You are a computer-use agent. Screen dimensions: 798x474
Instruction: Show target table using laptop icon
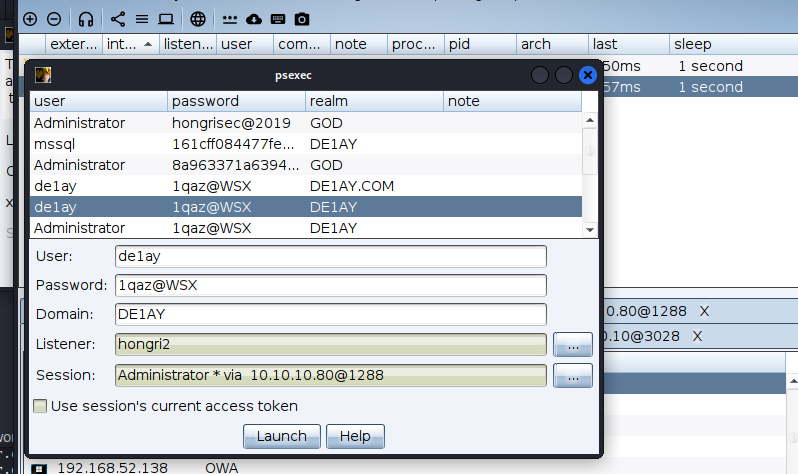pyautogui.click(x=166, y=19)
